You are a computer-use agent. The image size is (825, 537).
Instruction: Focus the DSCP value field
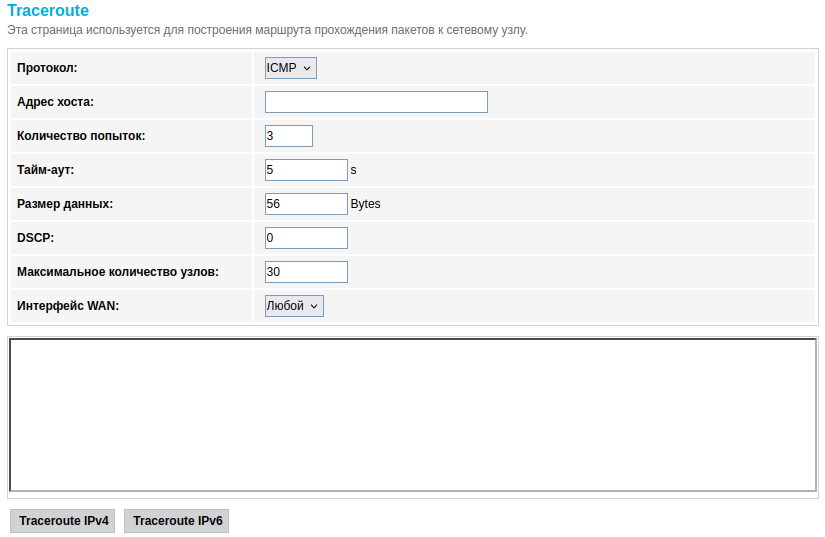click(x=306, y=238)
